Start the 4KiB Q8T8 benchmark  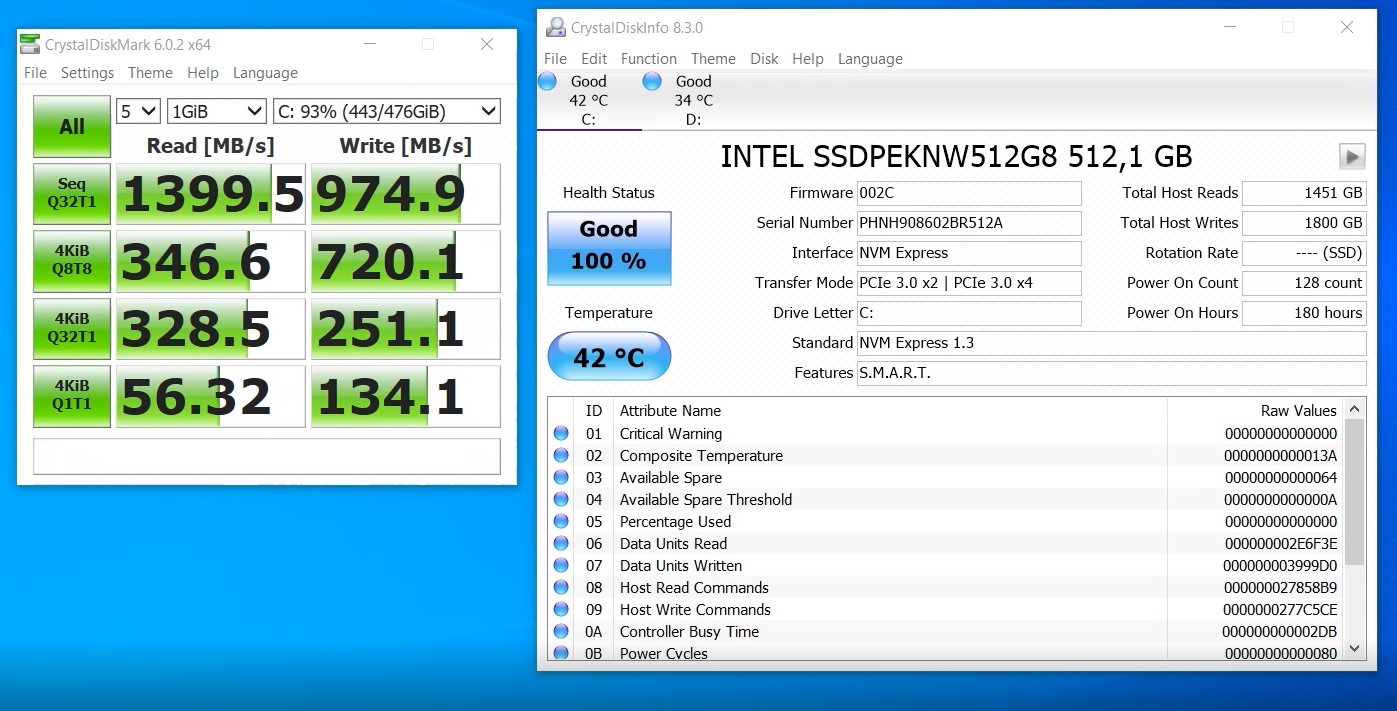[72, 261]
